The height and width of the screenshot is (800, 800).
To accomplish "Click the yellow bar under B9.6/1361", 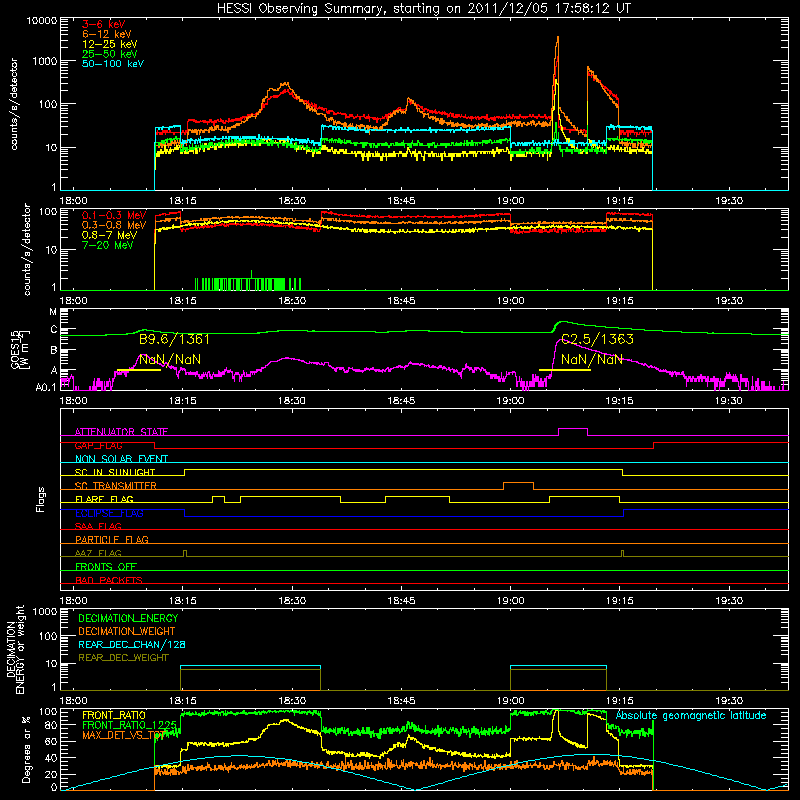I will pyautogui.click(x=139, y=370).
